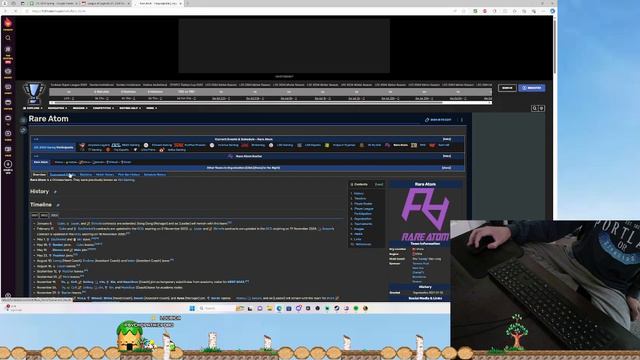640x360 pixels.
Task: Click the edit pencil next to History heading
Action: [x=55, y=192]
